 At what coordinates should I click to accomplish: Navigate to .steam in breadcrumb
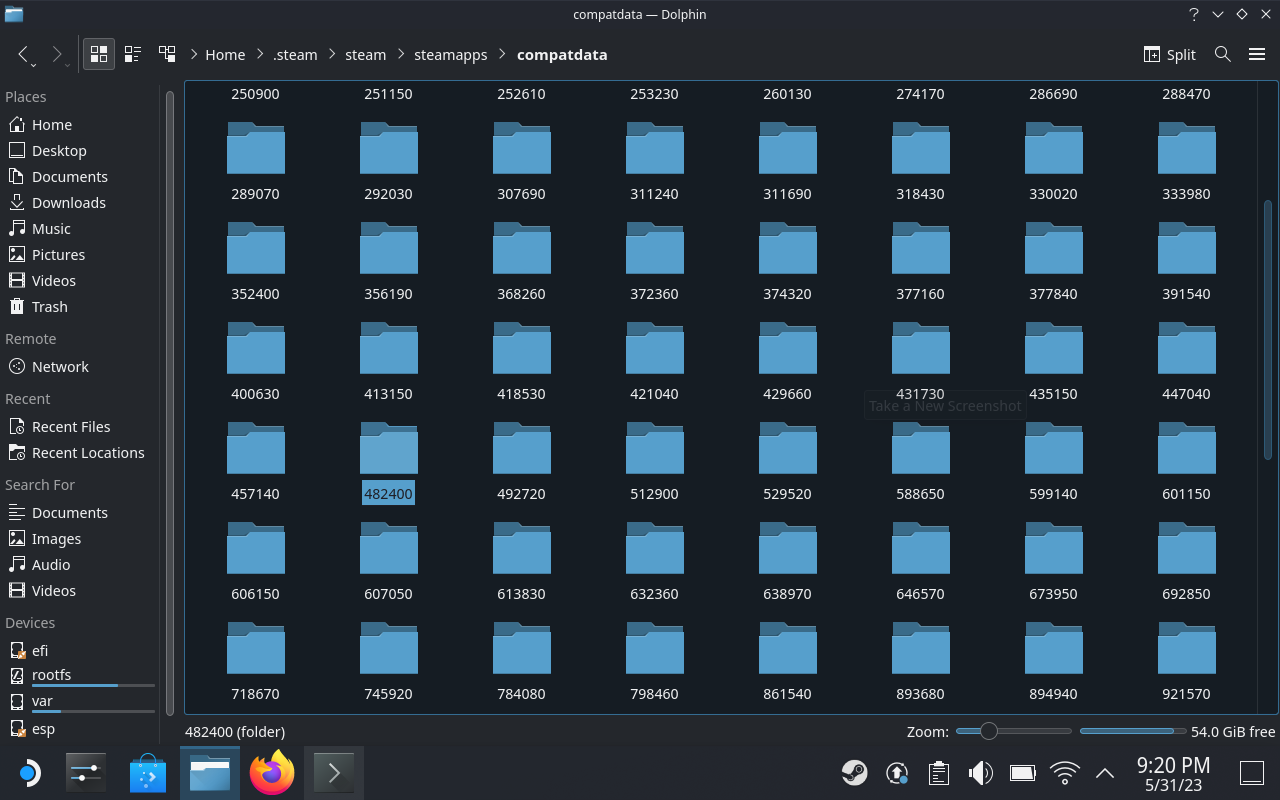tap(295, 55)
